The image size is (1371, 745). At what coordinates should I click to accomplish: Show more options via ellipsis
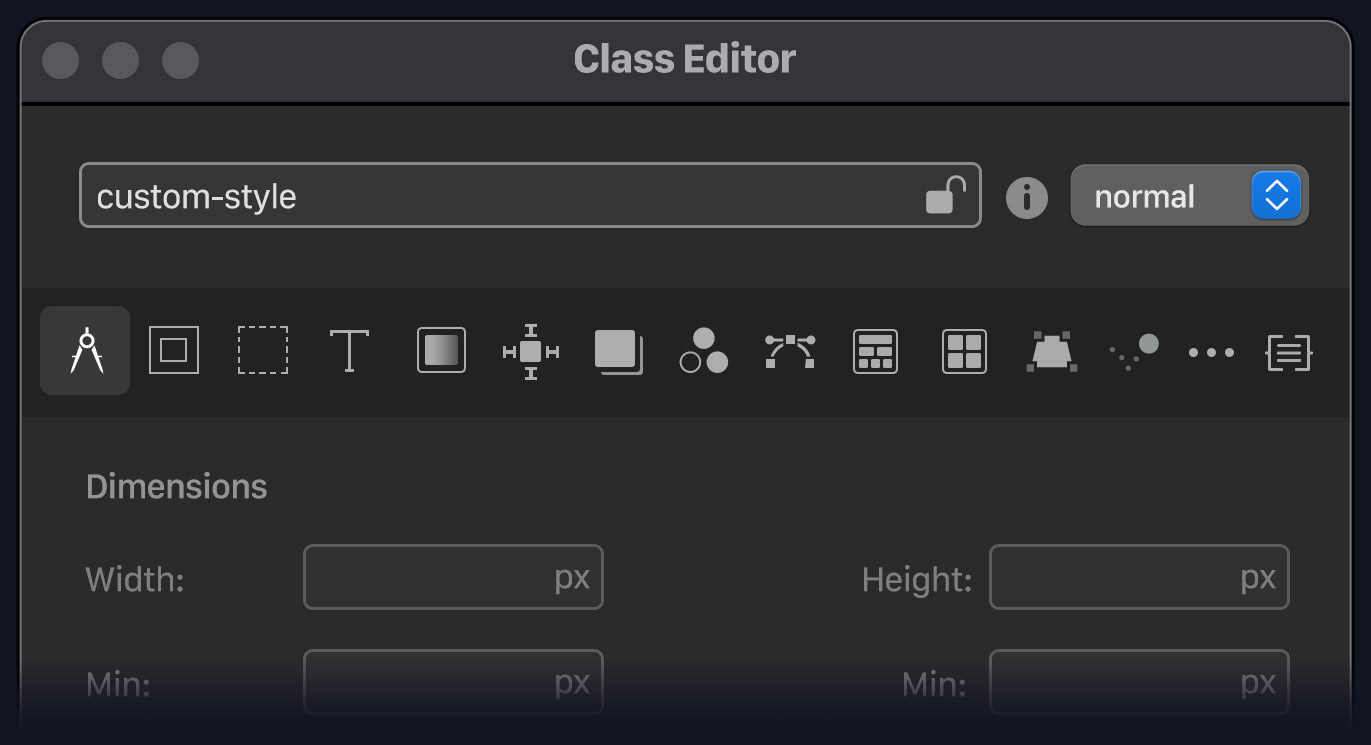[1210, 351]
